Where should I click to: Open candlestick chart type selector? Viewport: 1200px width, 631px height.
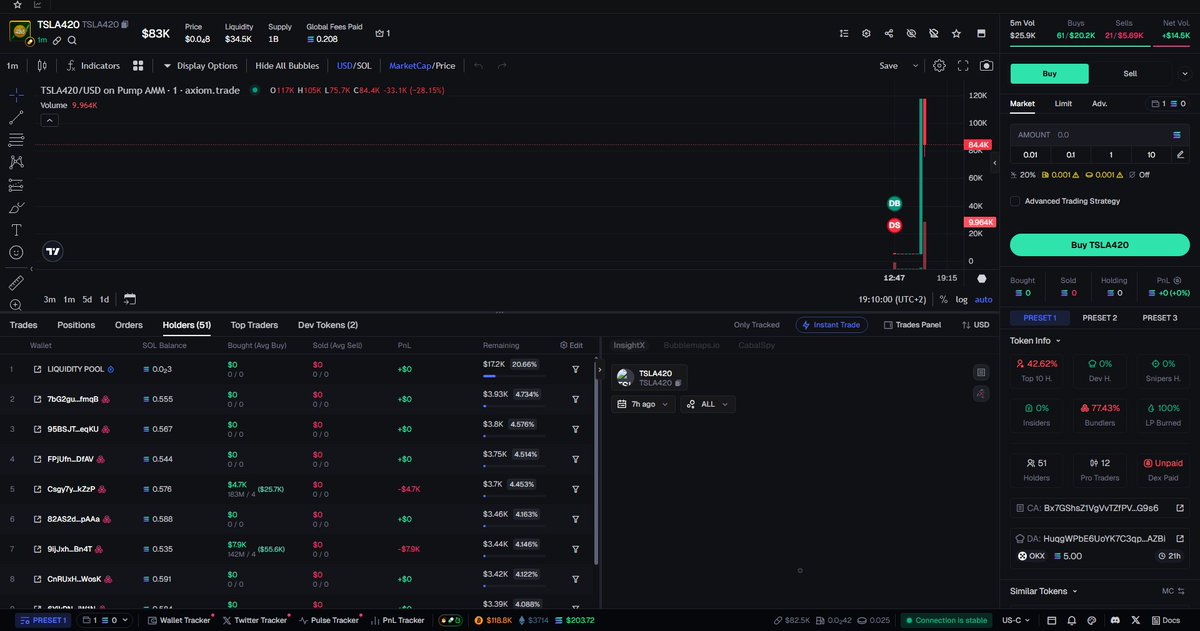[41, 66]
